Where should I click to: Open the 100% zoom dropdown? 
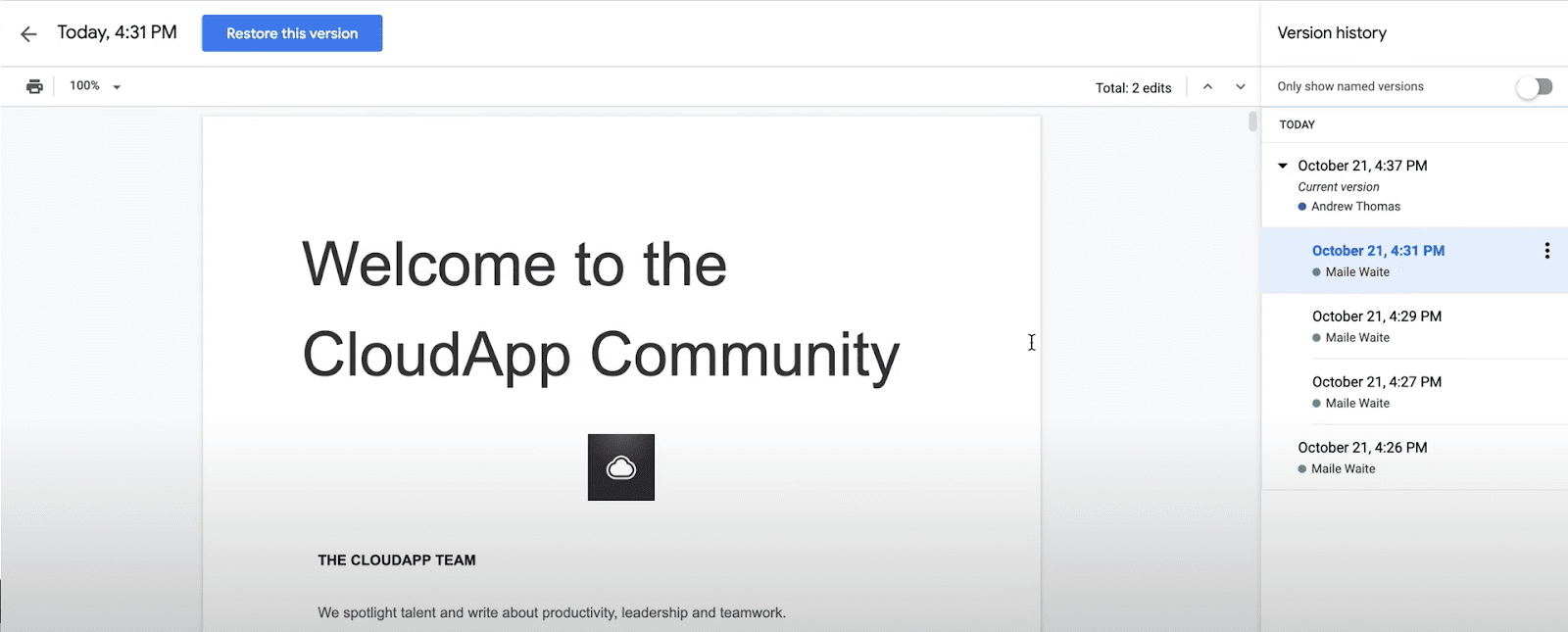[95, 86]
